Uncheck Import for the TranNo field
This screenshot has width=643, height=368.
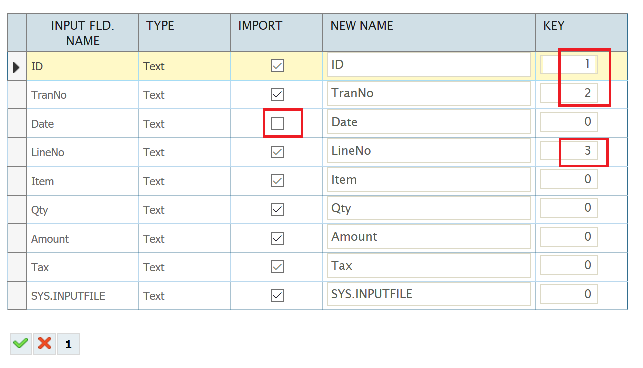tap(277, 94)
